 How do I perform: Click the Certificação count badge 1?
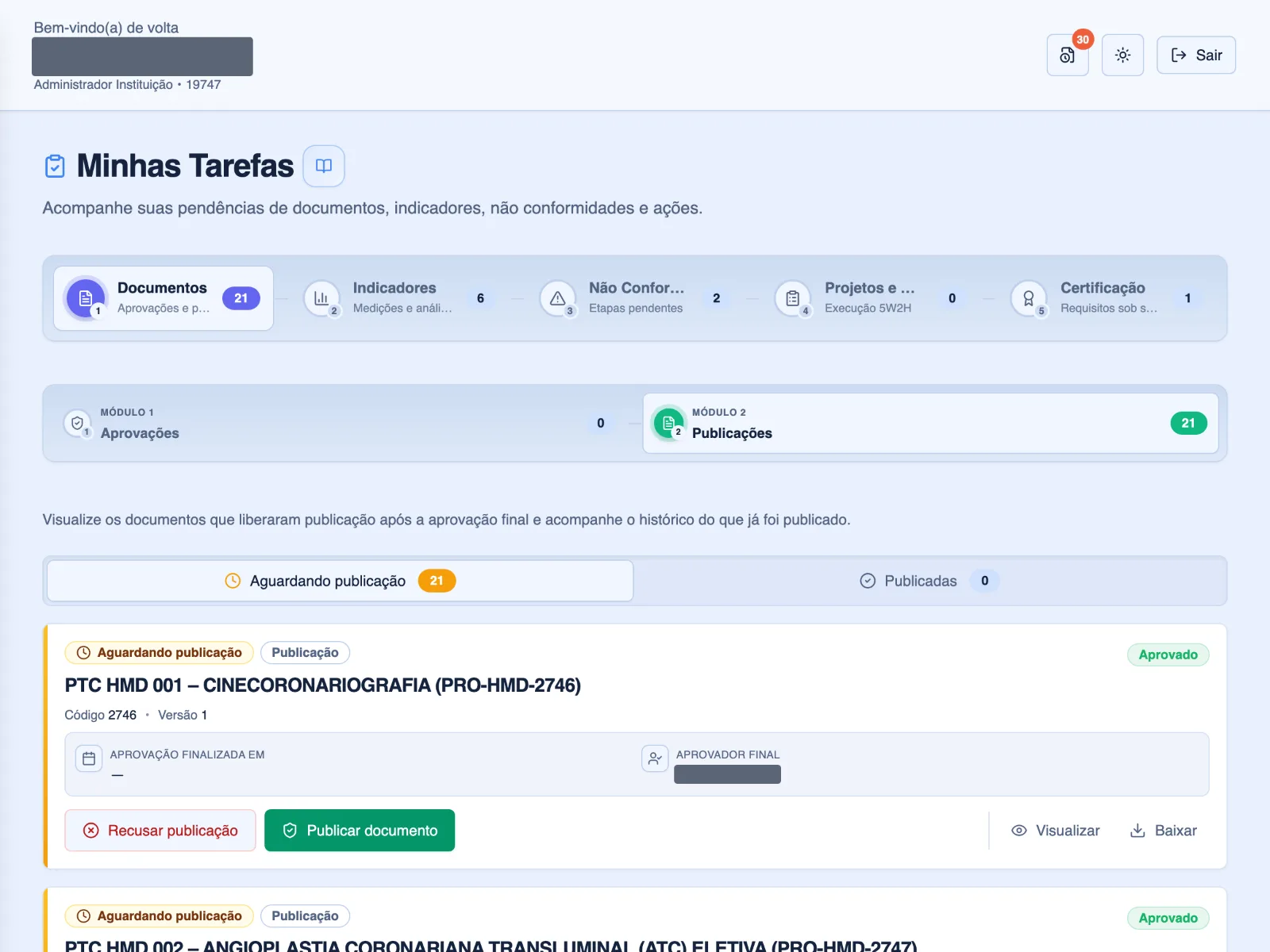[1187, 298]
